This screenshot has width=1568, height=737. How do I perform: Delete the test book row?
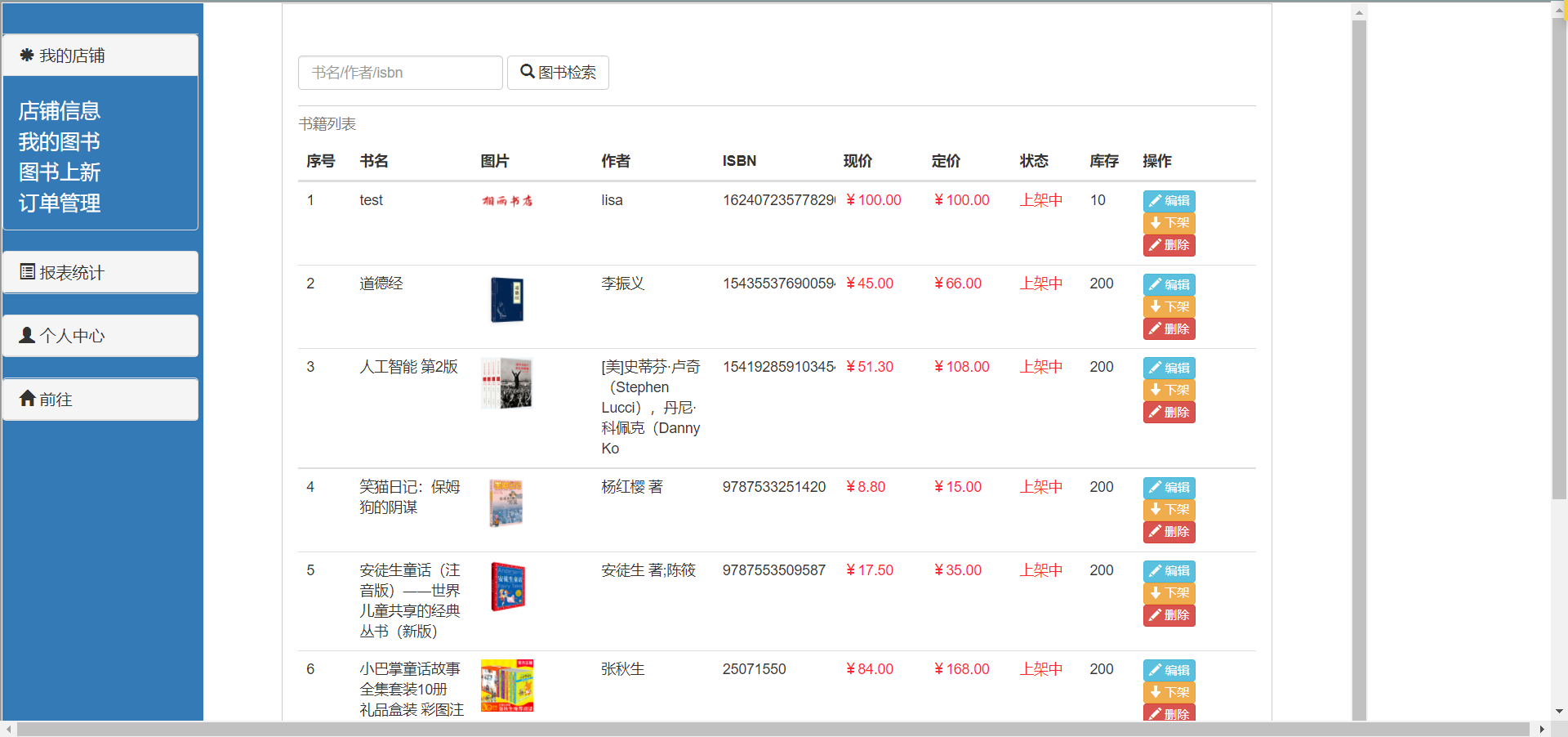1169,245
